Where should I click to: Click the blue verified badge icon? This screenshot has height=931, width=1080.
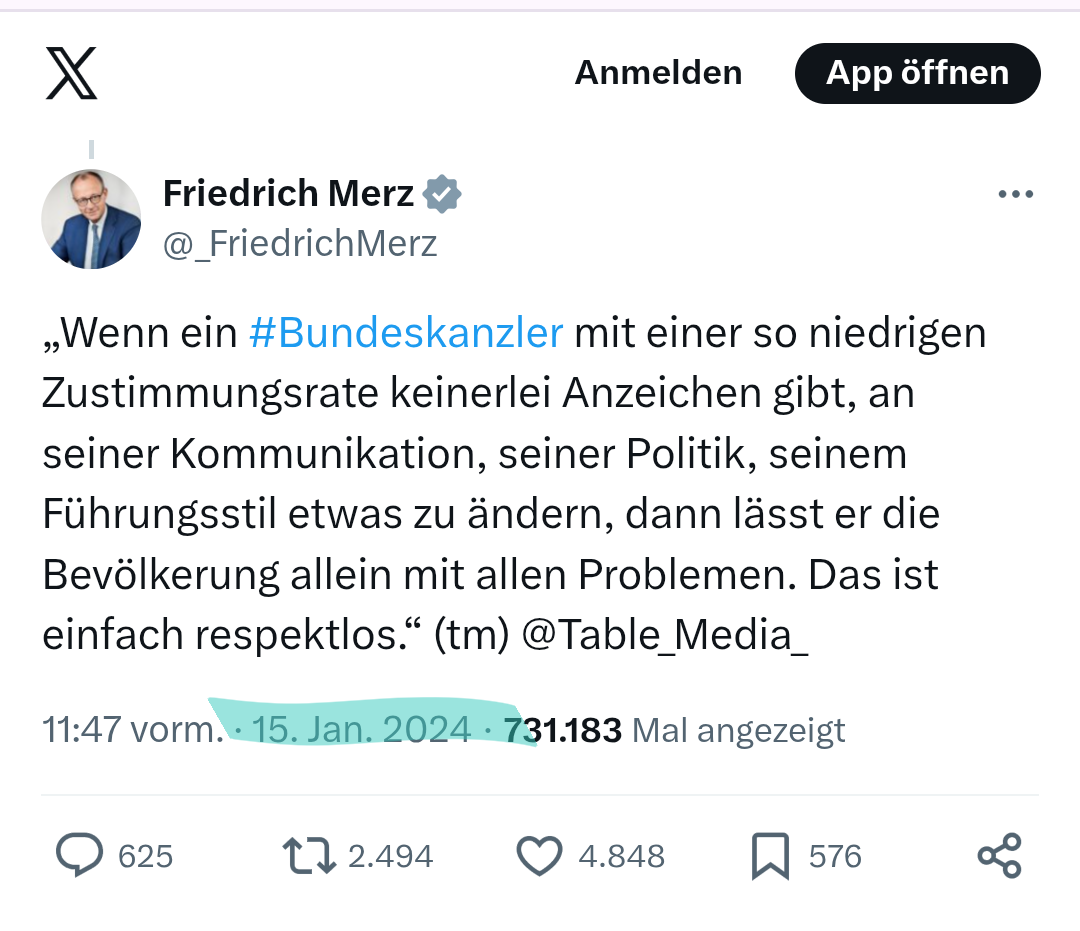[442, 194]
